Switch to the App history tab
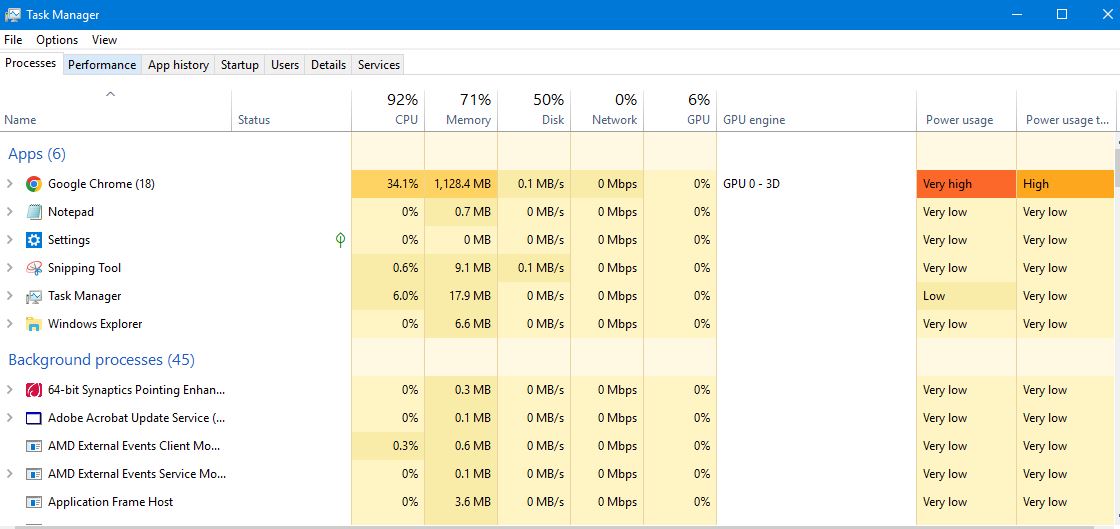The image size is (1120, 529). point(179,65)
